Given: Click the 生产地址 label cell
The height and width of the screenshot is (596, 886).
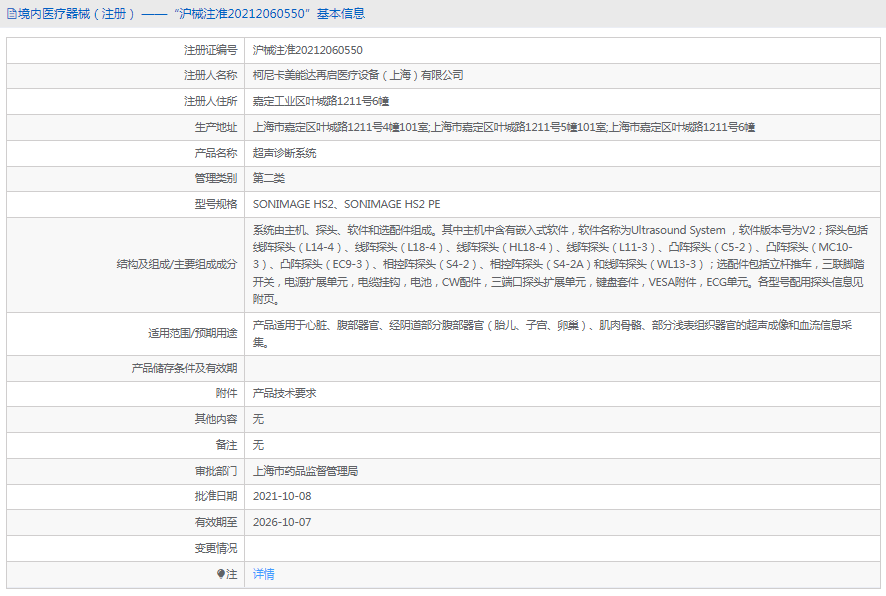Looking at the screenshot, I should (125, 128).
